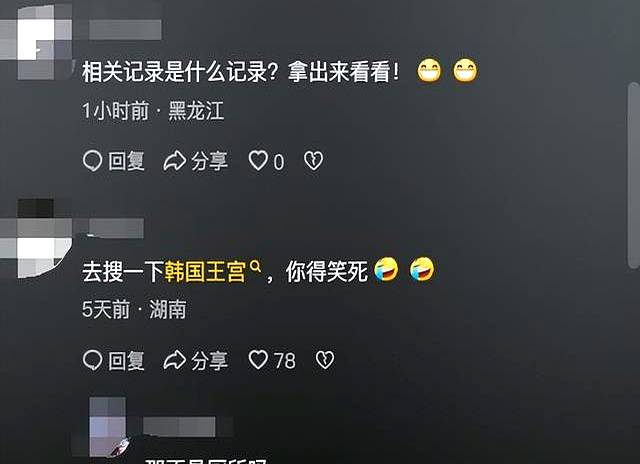
Task: Dislike Heilongjiang comment with broken heart icon
Action: (313, 160)
